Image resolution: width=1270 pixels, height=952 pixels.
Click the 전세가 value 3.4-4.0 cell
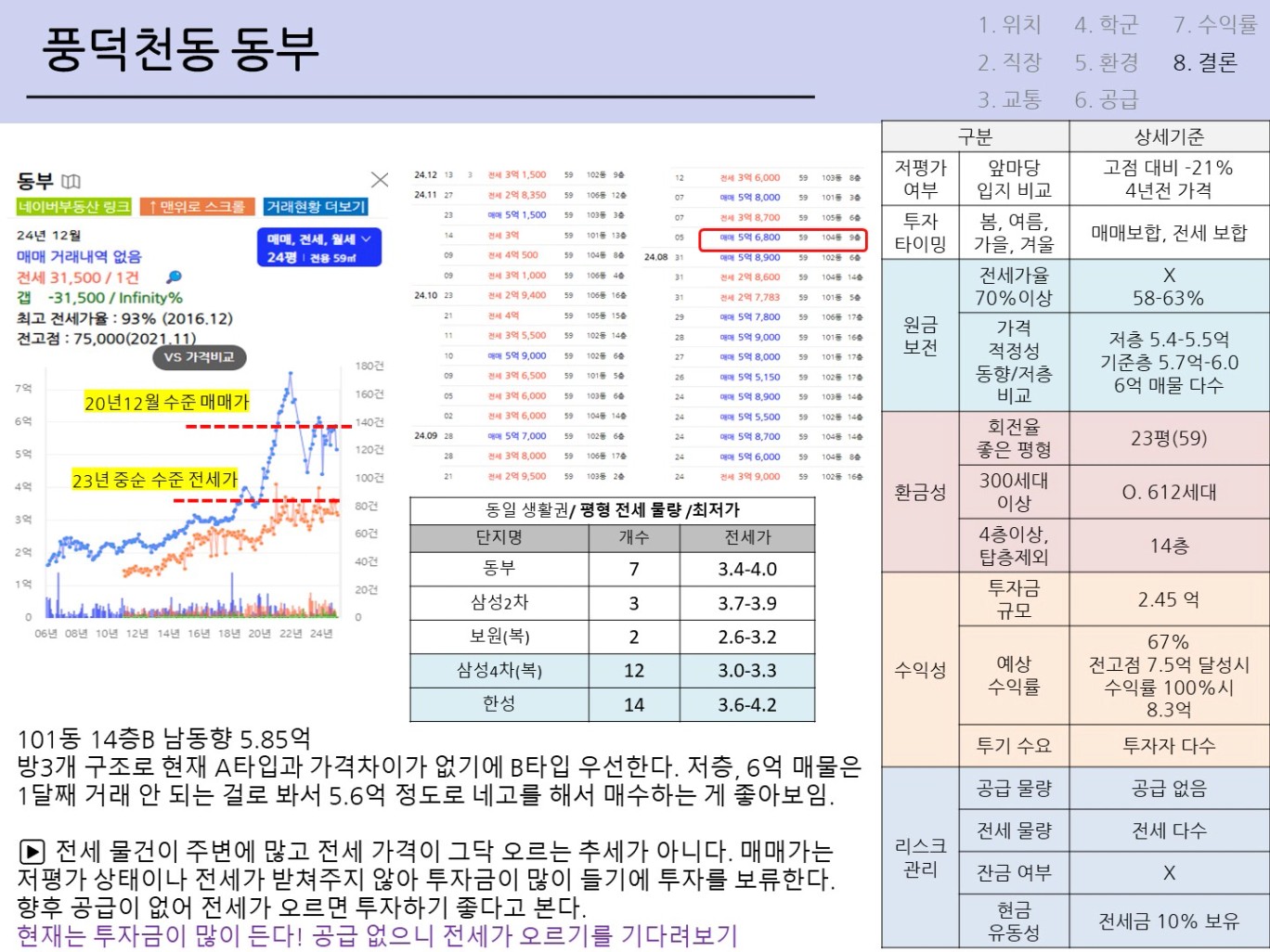pyautogui.click(x=747, y=569)
